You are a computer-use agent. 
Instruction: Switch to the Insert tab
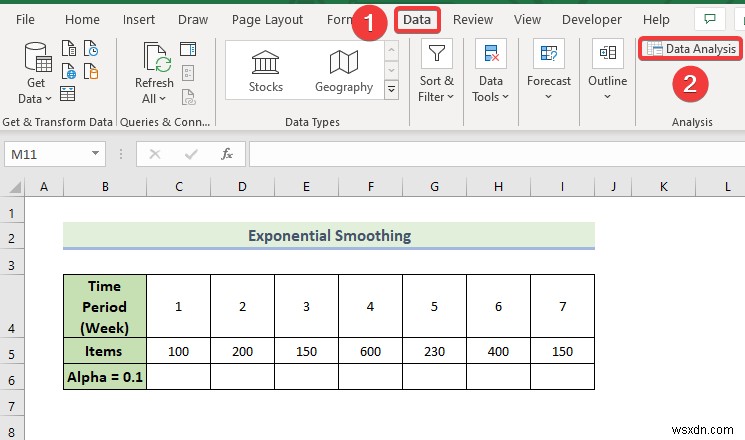(x=139, y=19)
